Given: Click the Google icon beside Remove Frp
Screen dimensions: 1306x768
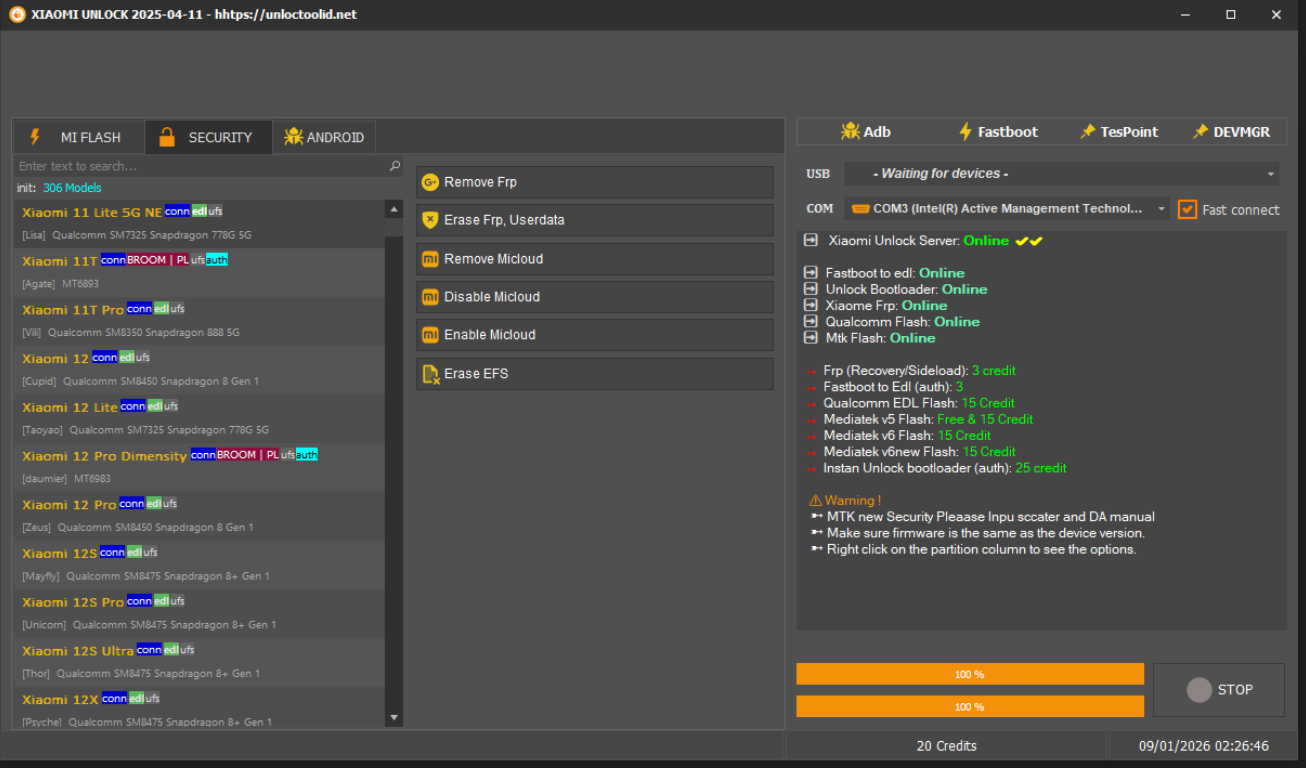Looking at the screenshot, I should coord(430,182).
